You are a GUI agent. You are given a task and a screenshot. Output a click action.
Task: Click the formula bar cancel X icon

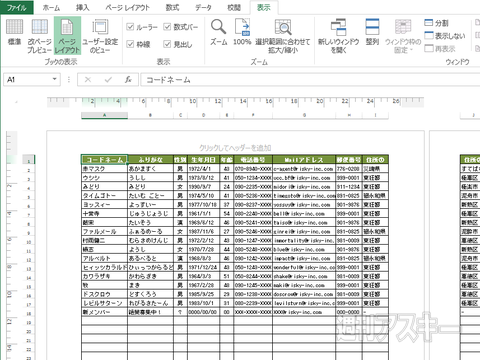coord(88,80)
